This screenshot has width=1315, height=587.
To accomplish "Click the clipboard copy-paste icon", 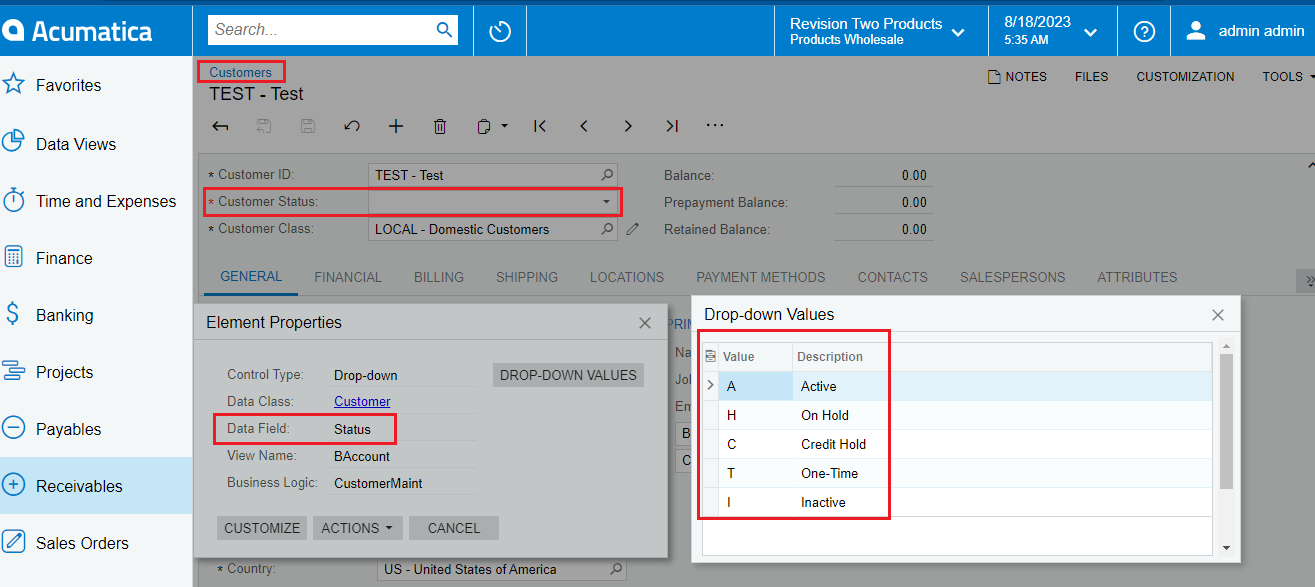I will pyautogui.click(x=484, y=126).
